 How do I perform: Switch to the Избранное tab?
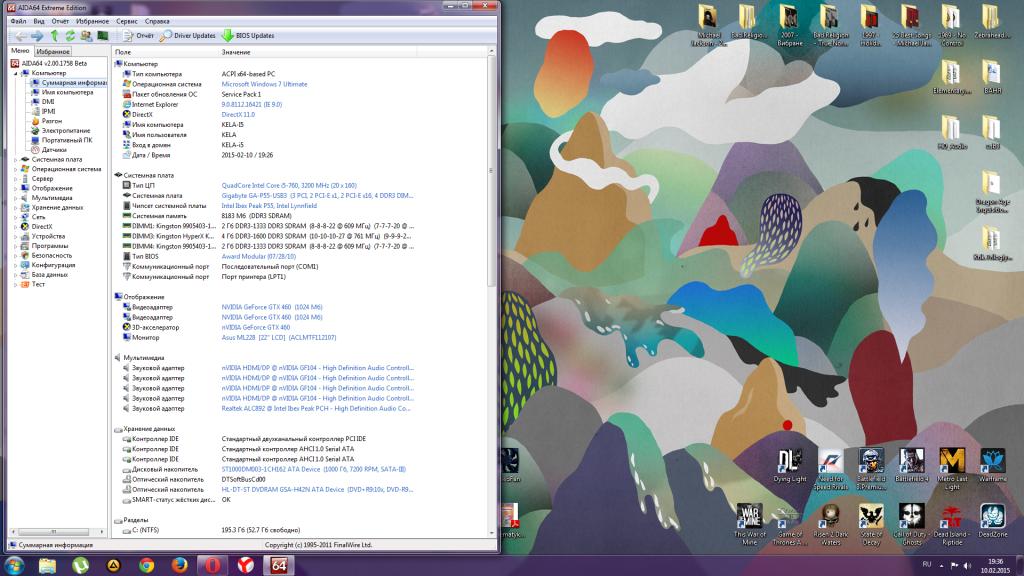coord(53,51)
